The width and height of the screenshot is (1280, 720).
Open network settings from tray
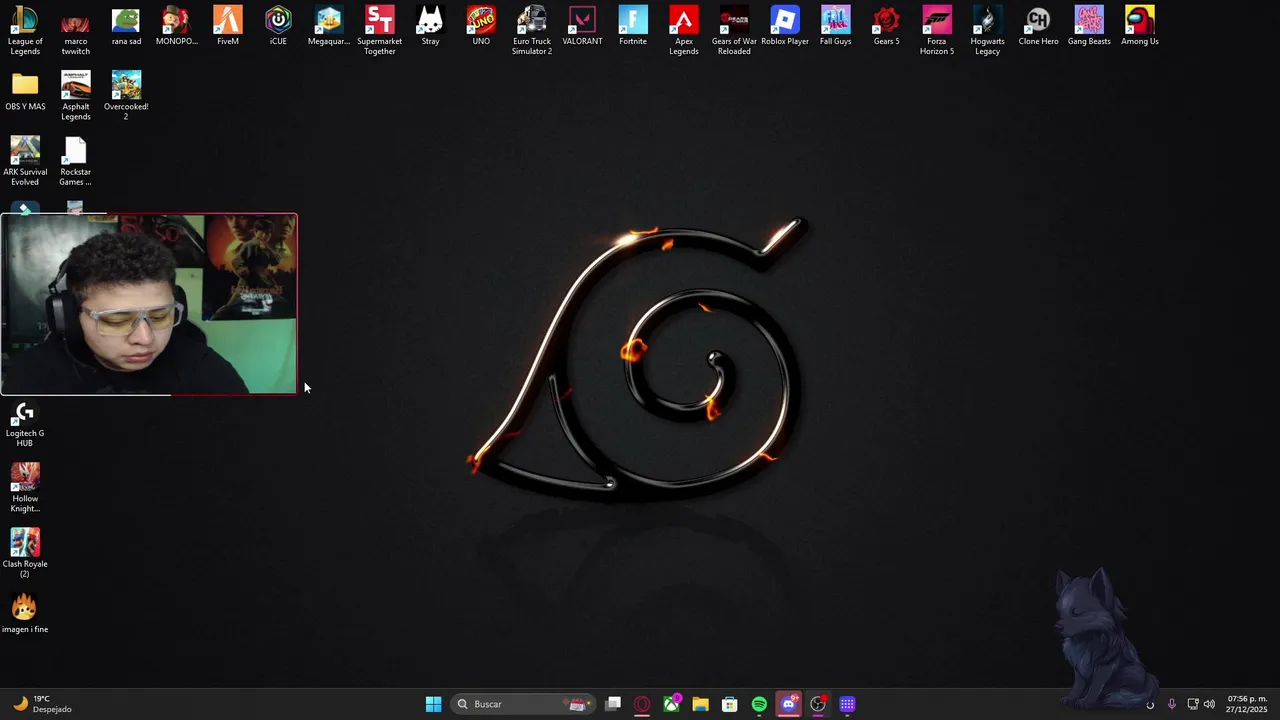coord(1193,704)
